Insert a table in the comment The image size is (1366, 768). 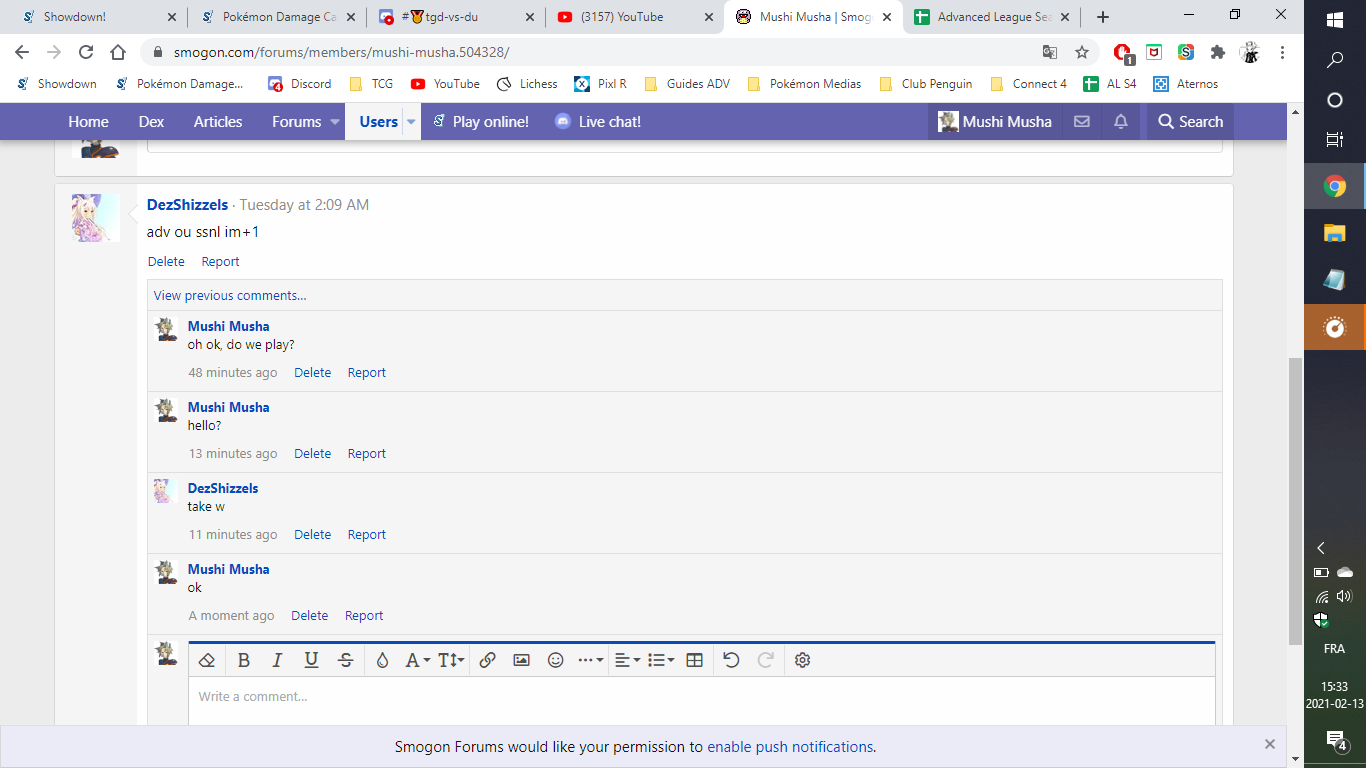695,660
